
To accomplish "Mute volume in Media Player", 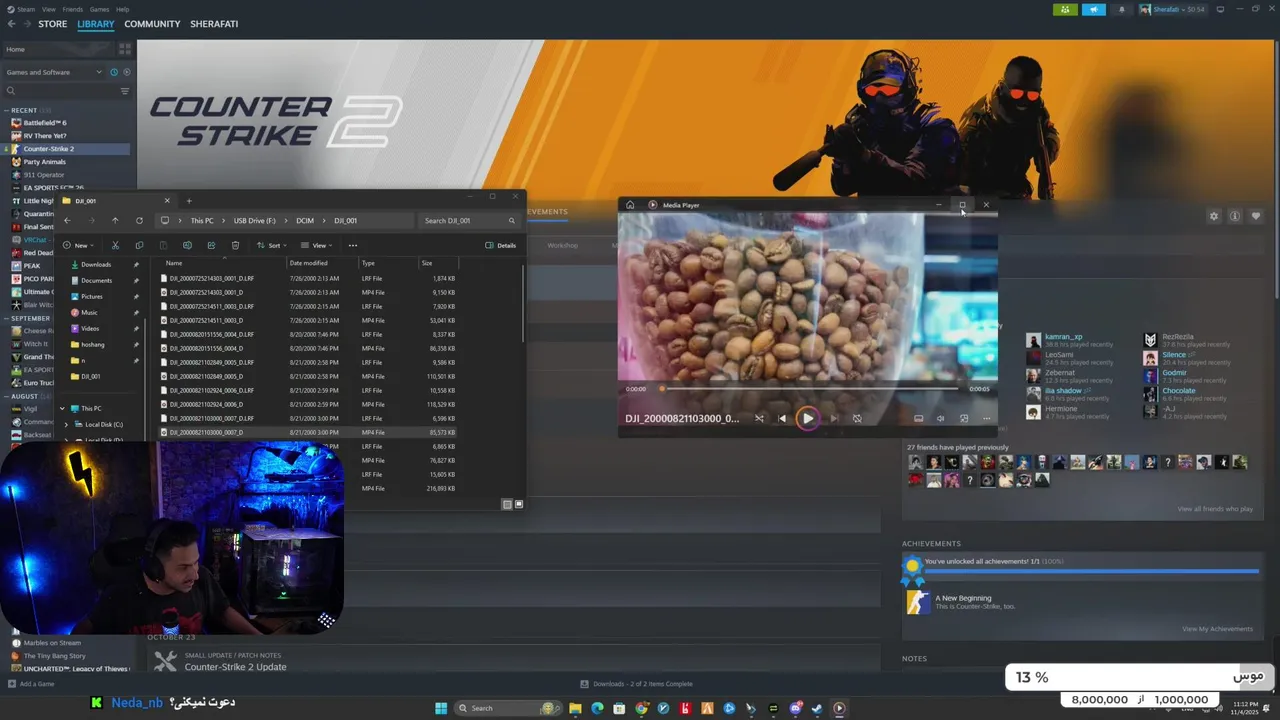I will (x=940, y=418).
